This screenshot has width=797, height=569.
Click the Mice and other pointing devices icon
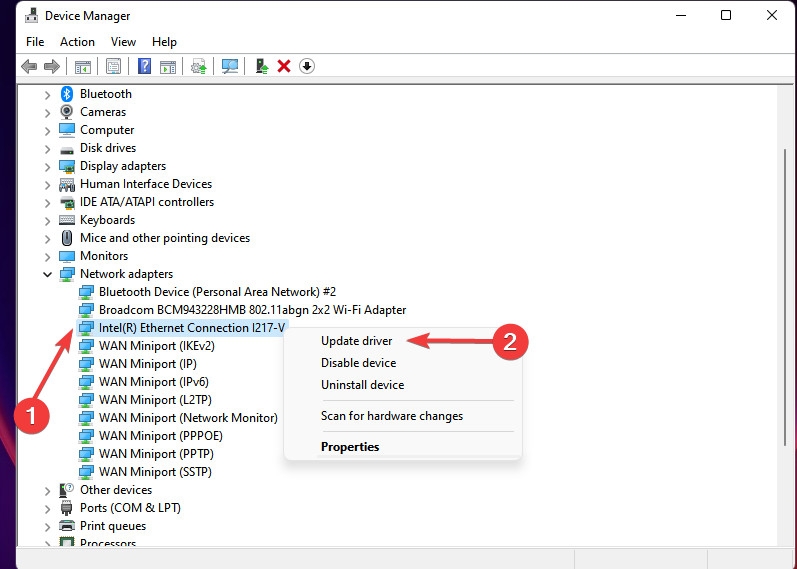coord(67,238)
